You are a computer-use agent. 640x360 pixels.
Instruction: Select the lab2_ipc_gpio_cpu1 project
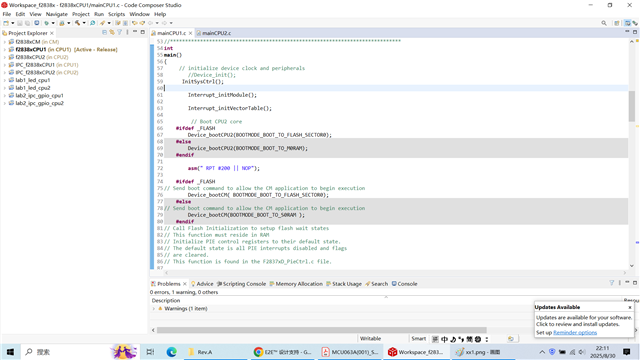(39, 96)
